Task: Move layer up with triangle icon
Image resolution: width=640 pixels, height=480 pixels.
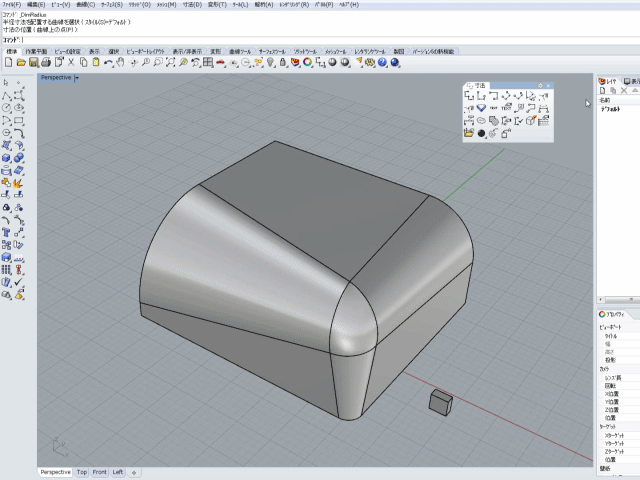Action: [x=635, y=91]
